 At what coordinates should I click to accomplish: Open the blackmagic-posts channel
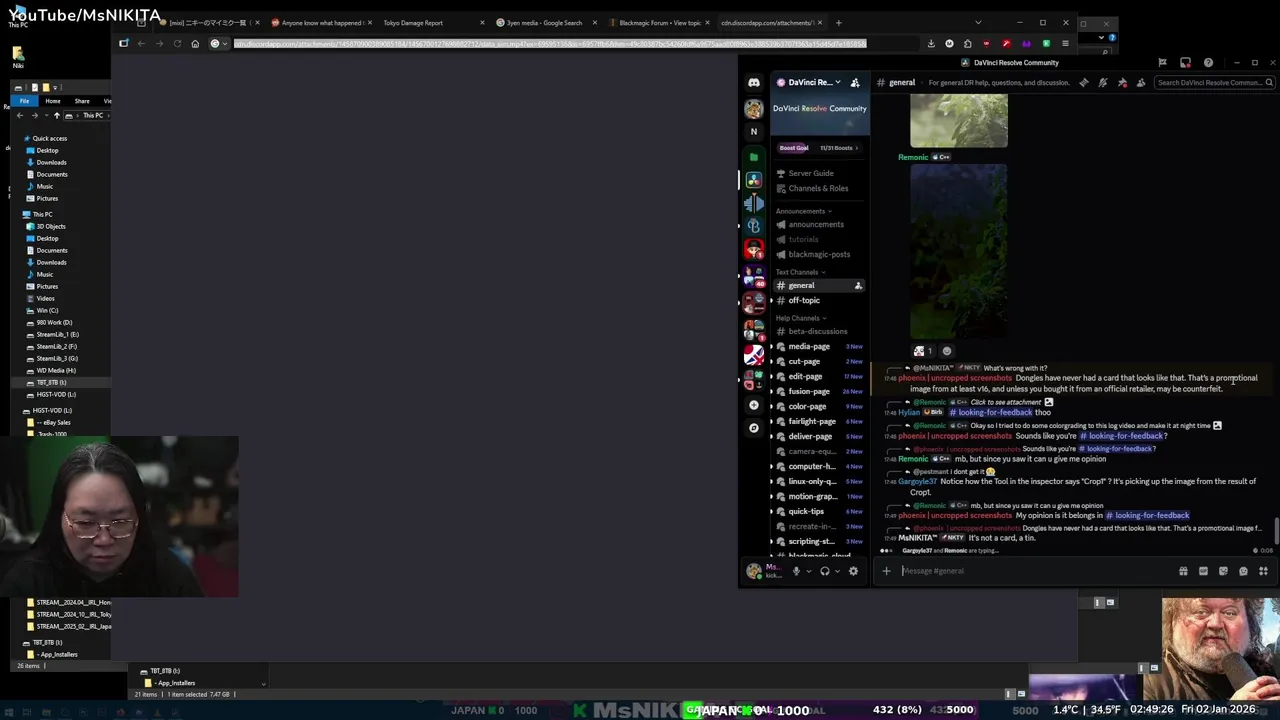[x=819, y=254]
